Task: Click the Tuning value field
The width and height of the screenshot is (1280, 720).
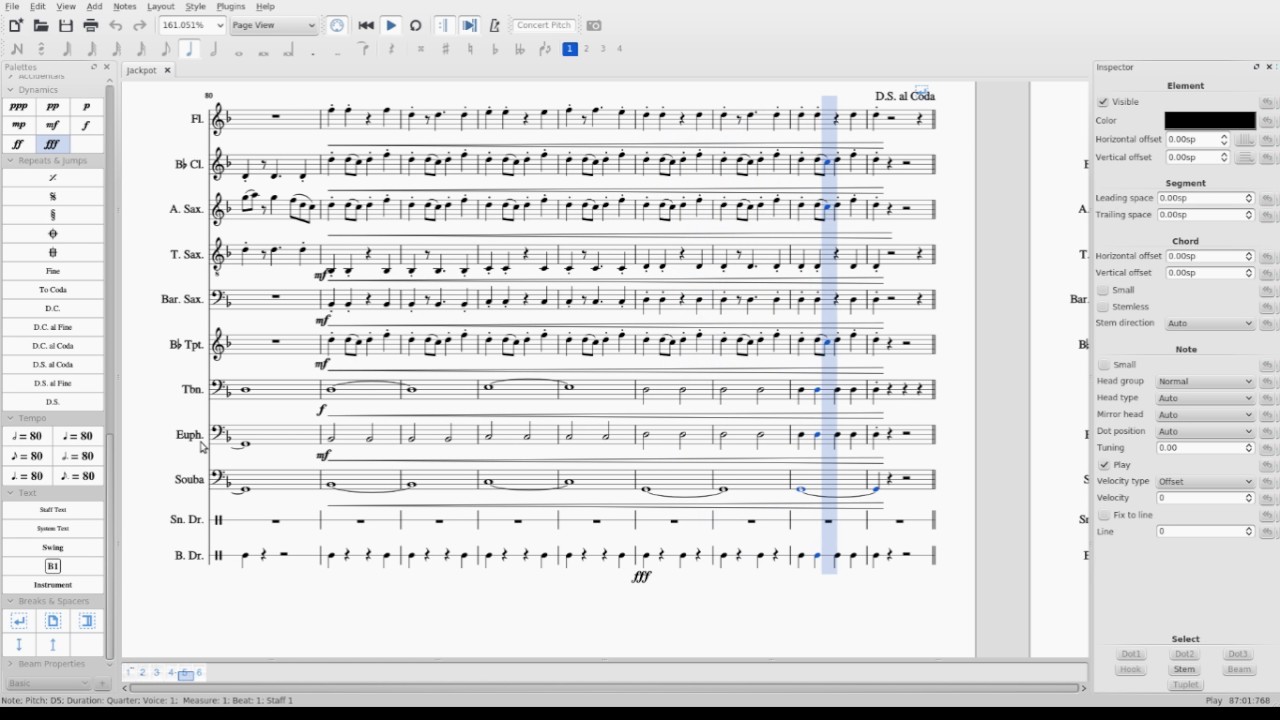Action: [x=1205, y=448]
